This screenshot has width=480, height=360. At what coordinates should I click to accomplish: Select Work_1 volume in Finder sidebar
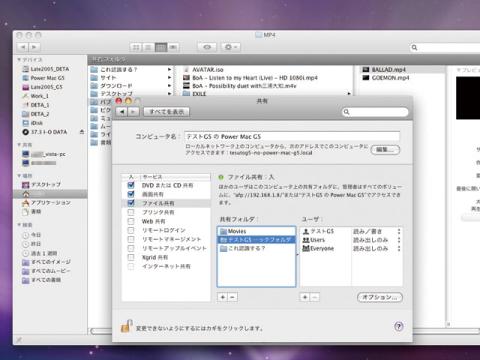[x=36, y=96]
